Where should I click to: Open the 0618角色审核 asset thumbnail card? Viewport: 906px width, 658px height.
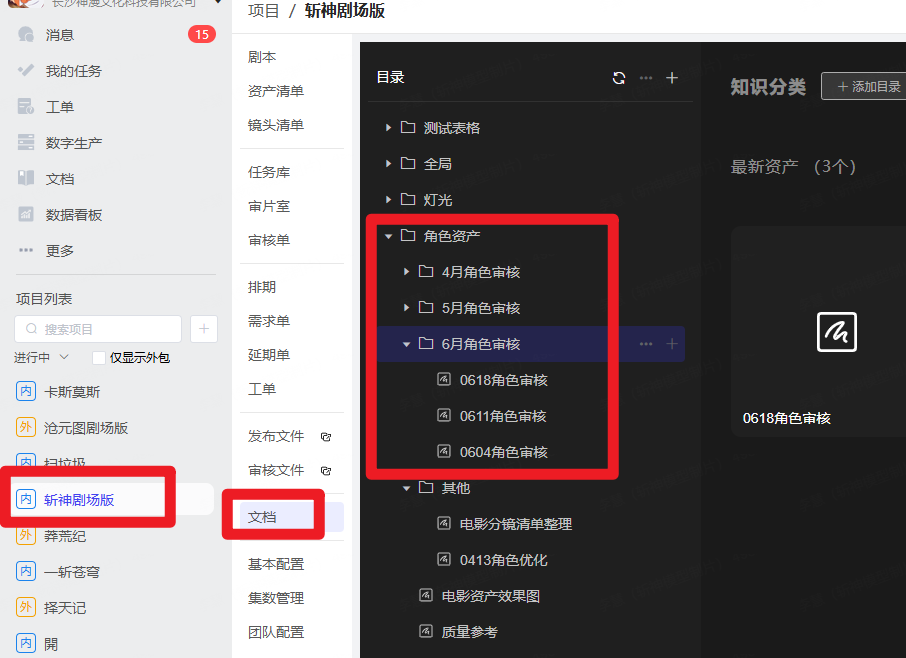coord(818,332)
